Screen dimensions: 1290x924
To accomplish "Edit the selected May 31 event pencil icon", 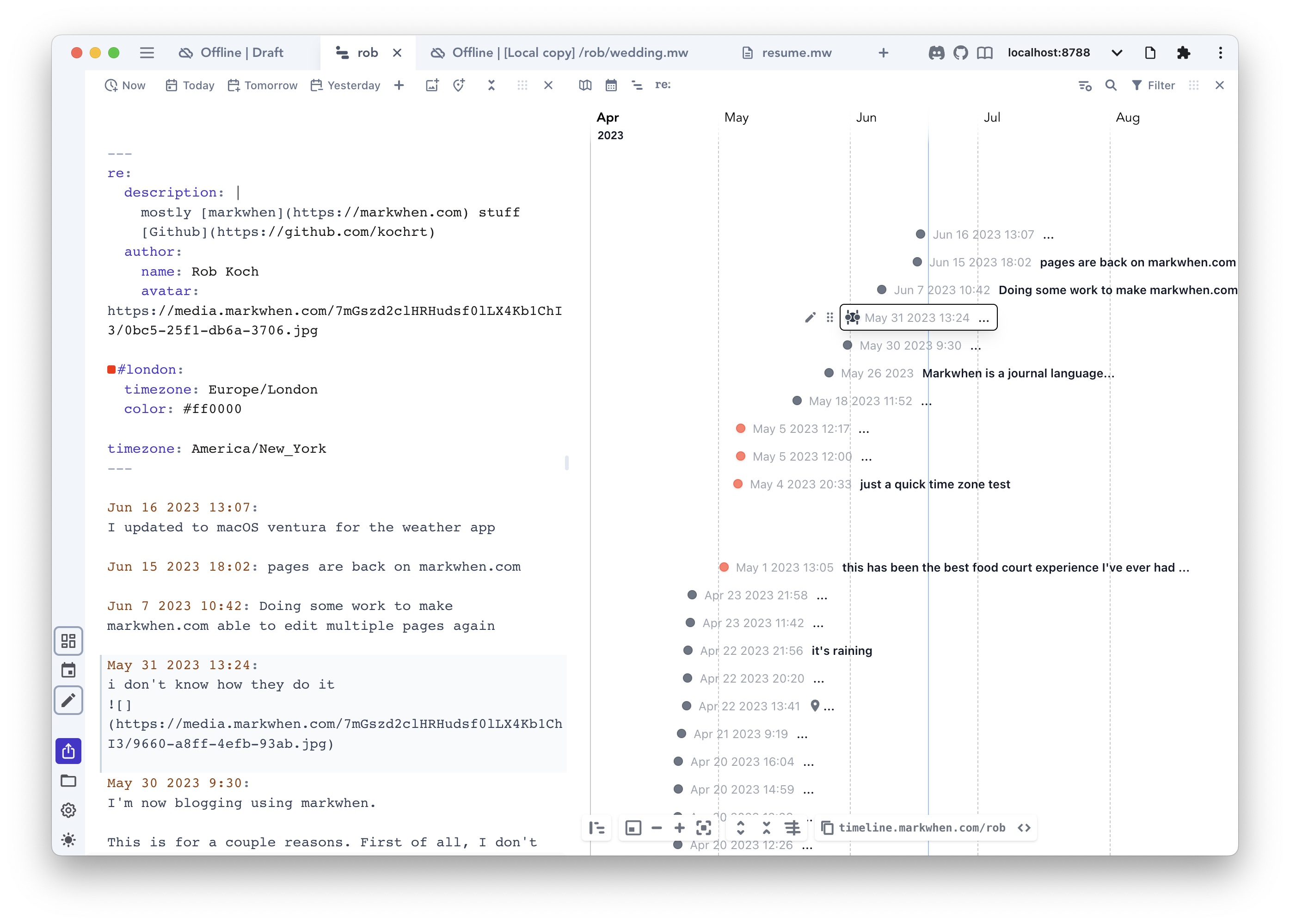I will pos(811,318).
